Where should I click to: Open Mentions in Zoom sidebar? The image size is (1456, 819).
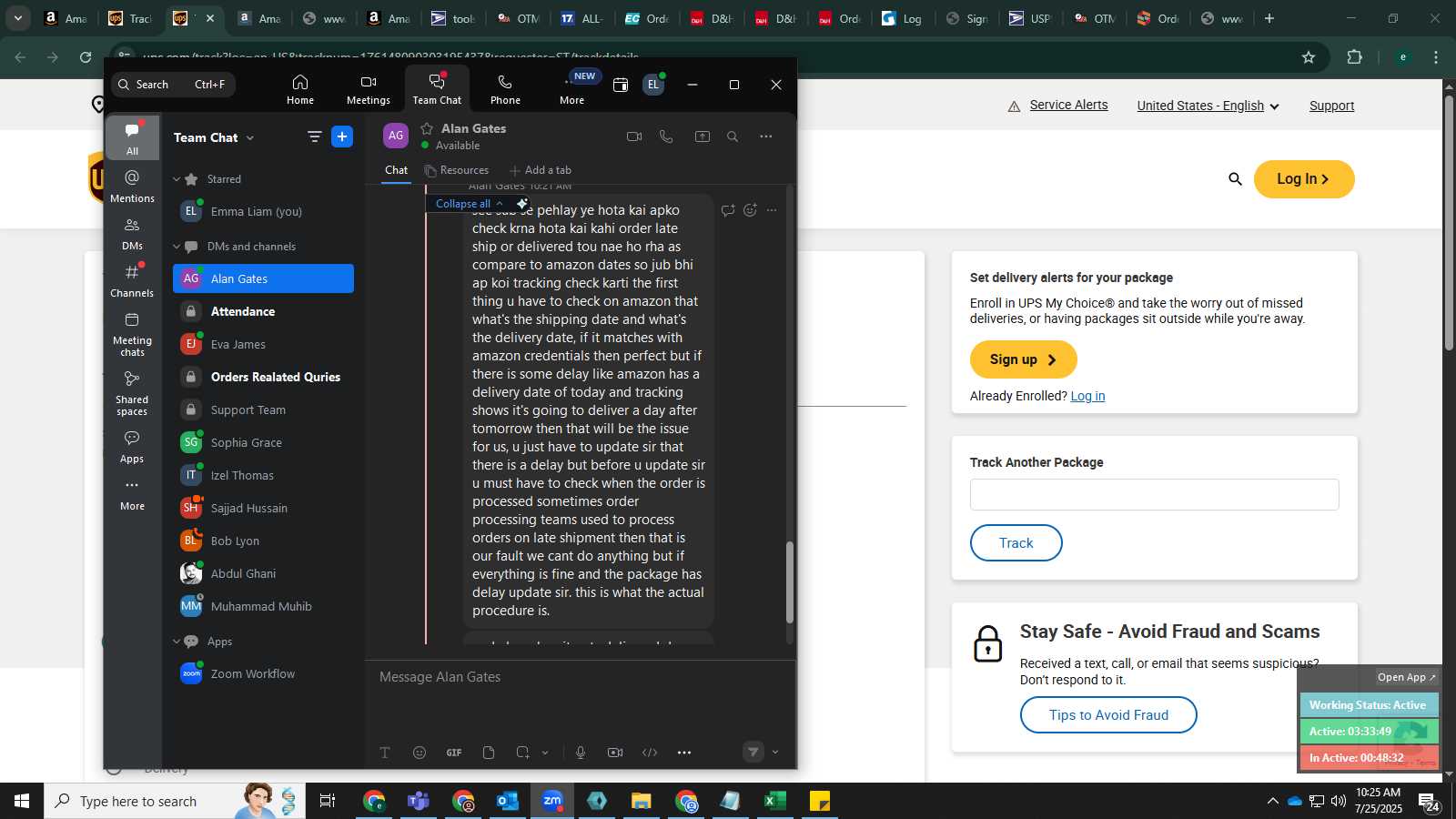coord(133,186)
